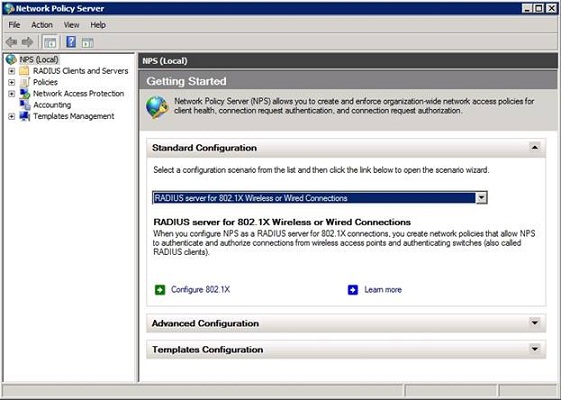The width and height of the screenshot is (561, 400).
Task: Minimize the Network Policy Server window
Action: click(x=527, y=8)
